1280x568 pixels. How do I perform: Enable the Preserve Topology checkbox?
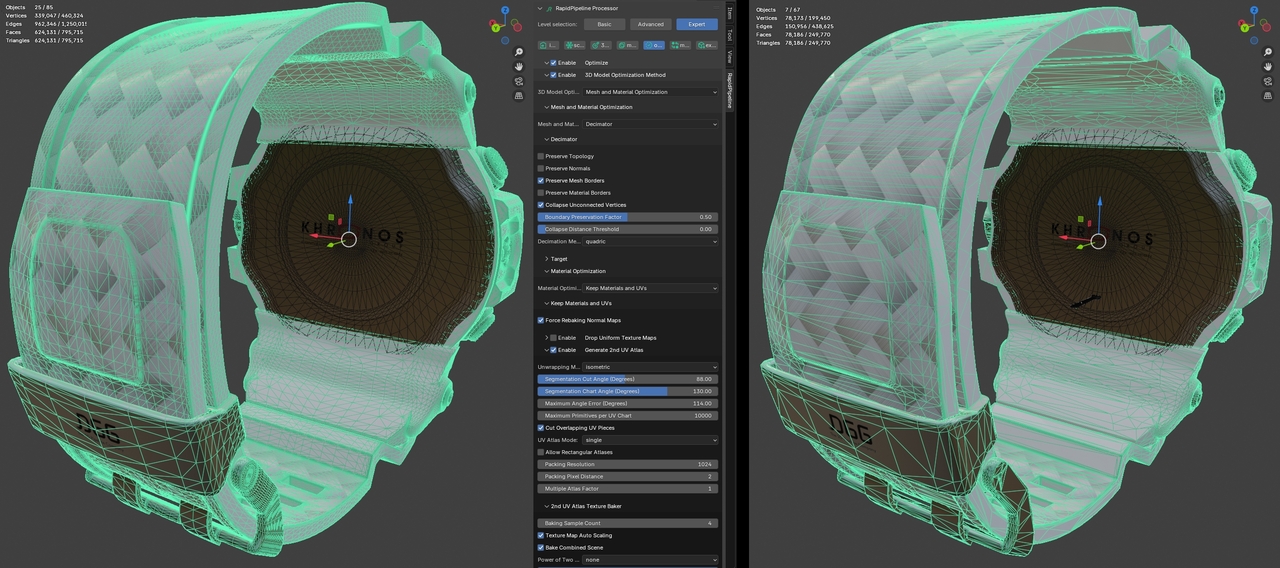541,156
